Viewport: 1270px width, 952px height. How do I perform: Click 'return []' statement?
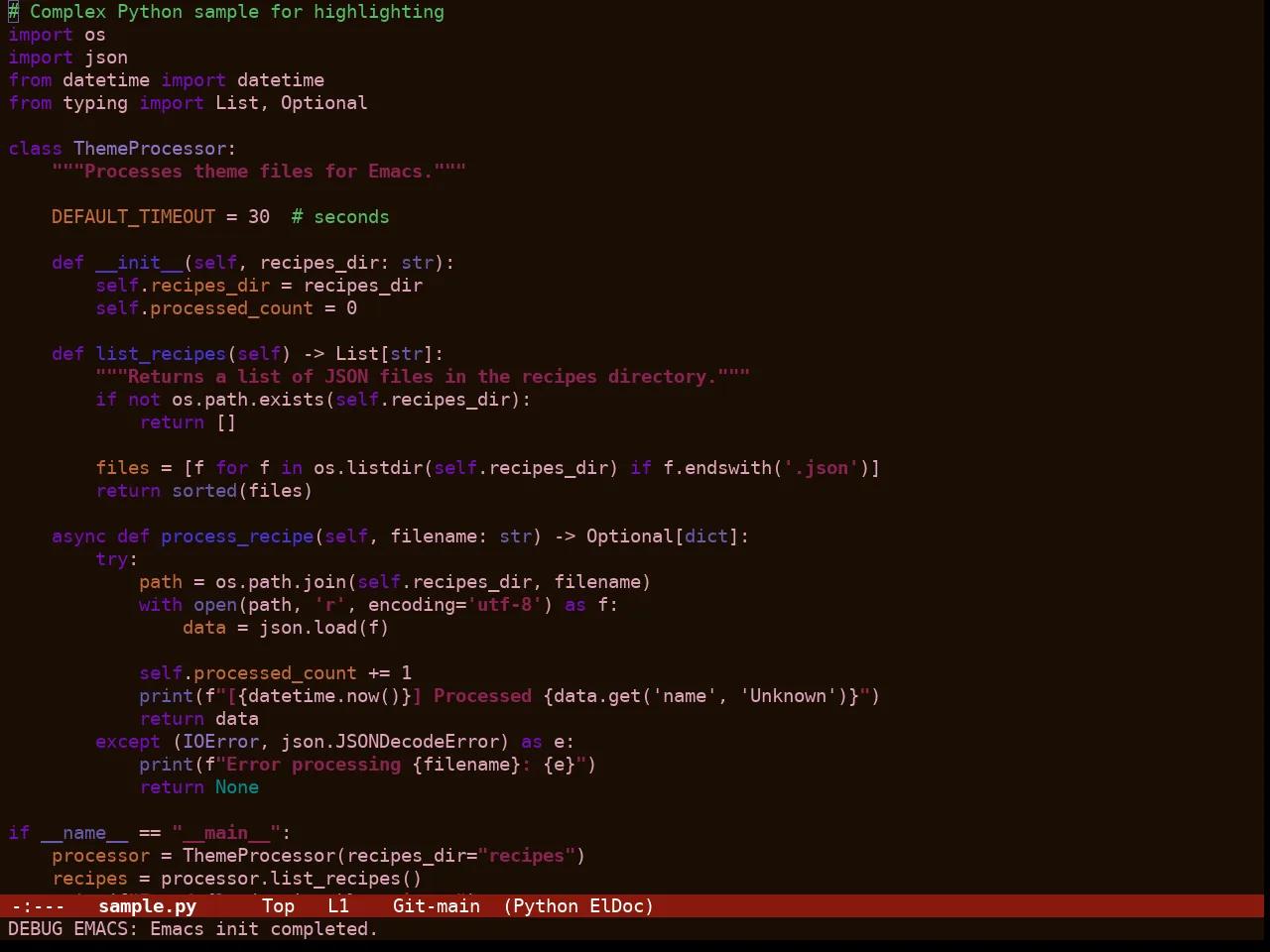pyautogui.click(x=188, y=422)
